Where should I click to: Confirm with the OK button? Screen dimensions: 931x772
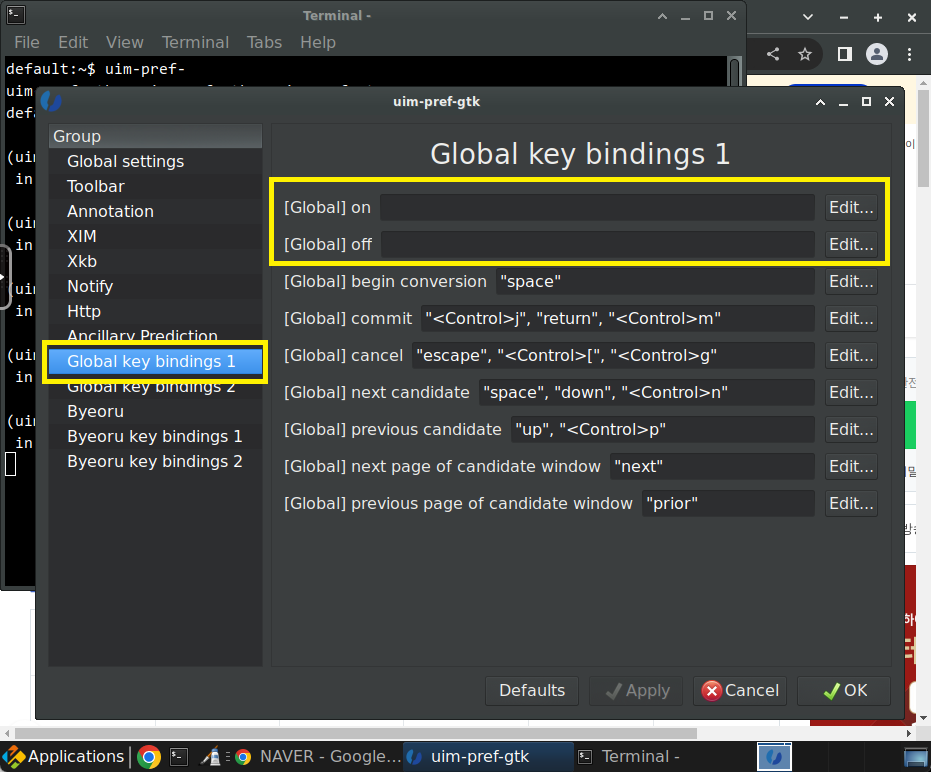point(844,691)
